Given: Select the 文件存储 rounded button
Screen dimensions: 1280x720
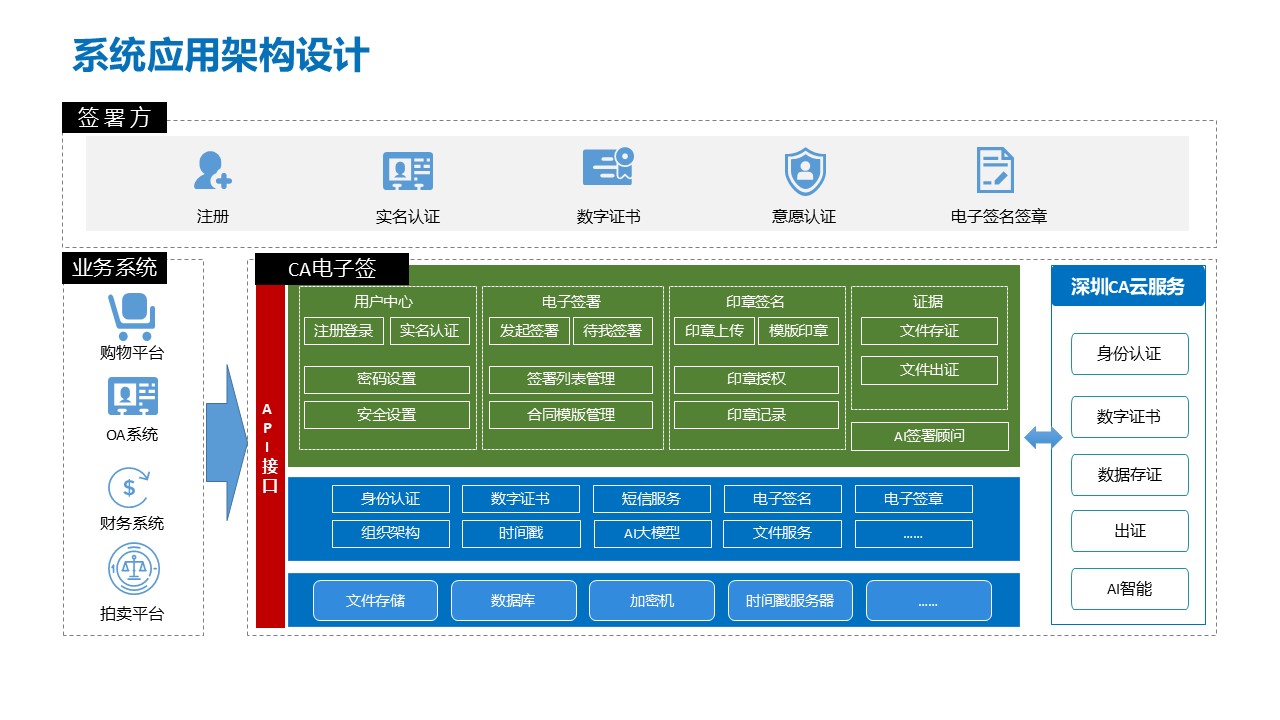Looking at the screenshot, I should pyautogui.click(x=375, y=601).
